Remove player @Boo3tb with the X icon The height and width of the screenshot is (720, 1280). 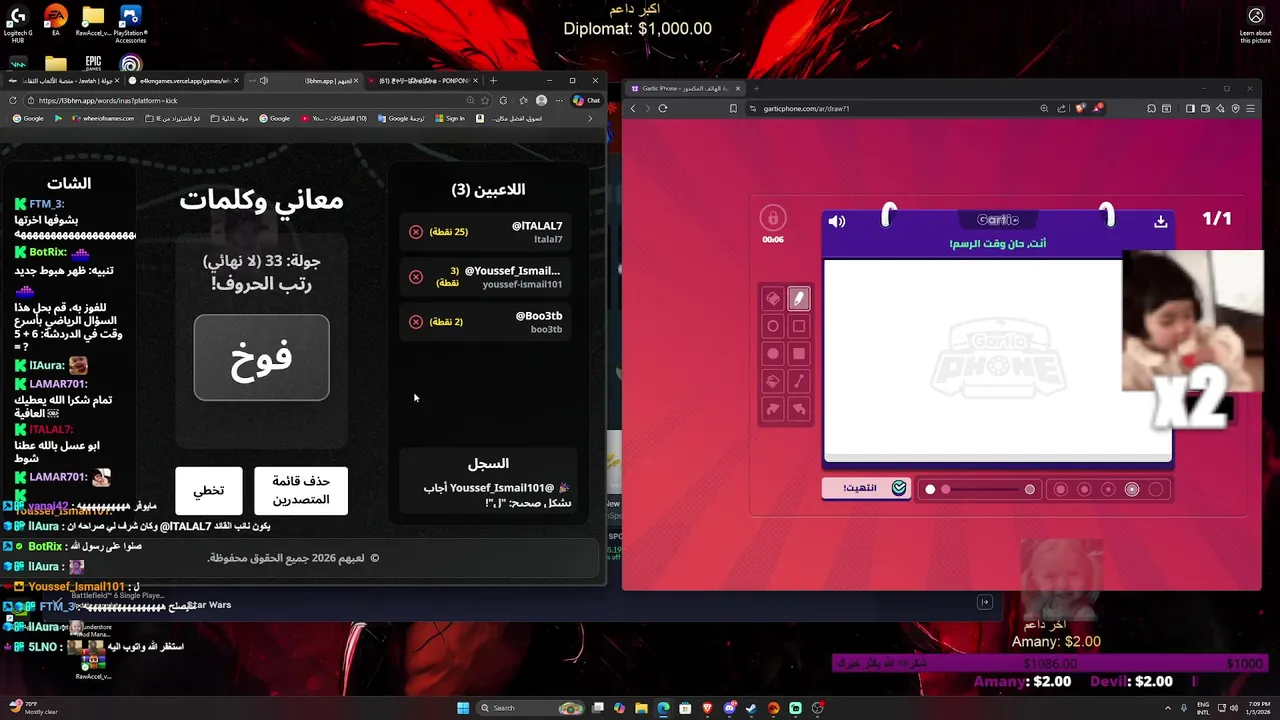click(416, 322)
